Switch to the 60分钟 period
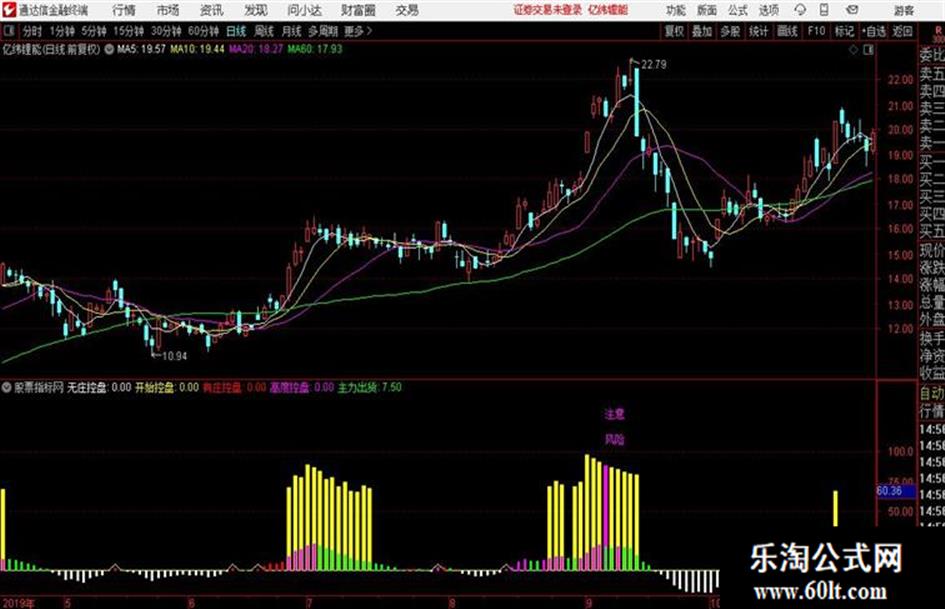Viewport: 945px width, 609px height. point(203,31)
